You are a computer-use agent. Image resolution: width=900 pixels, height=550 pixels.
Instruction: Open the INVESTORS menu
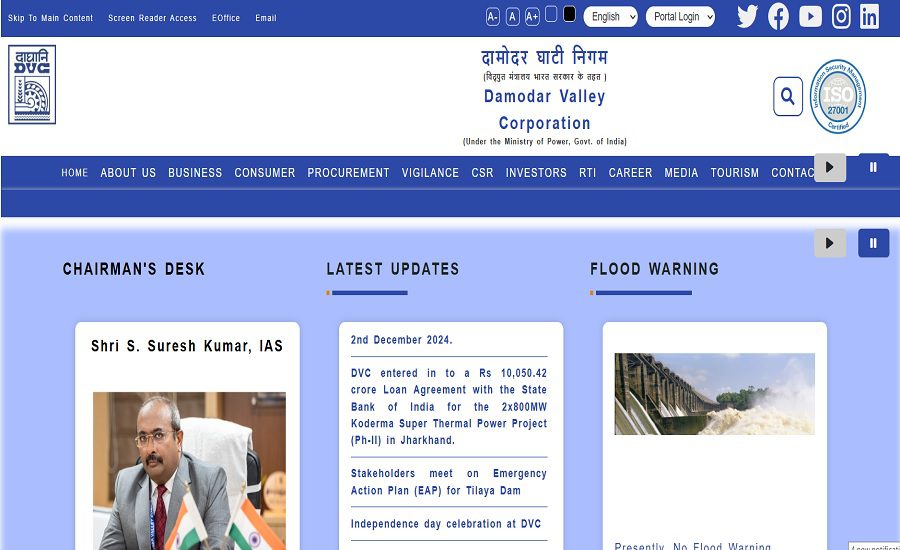click(x=536, y=173)
